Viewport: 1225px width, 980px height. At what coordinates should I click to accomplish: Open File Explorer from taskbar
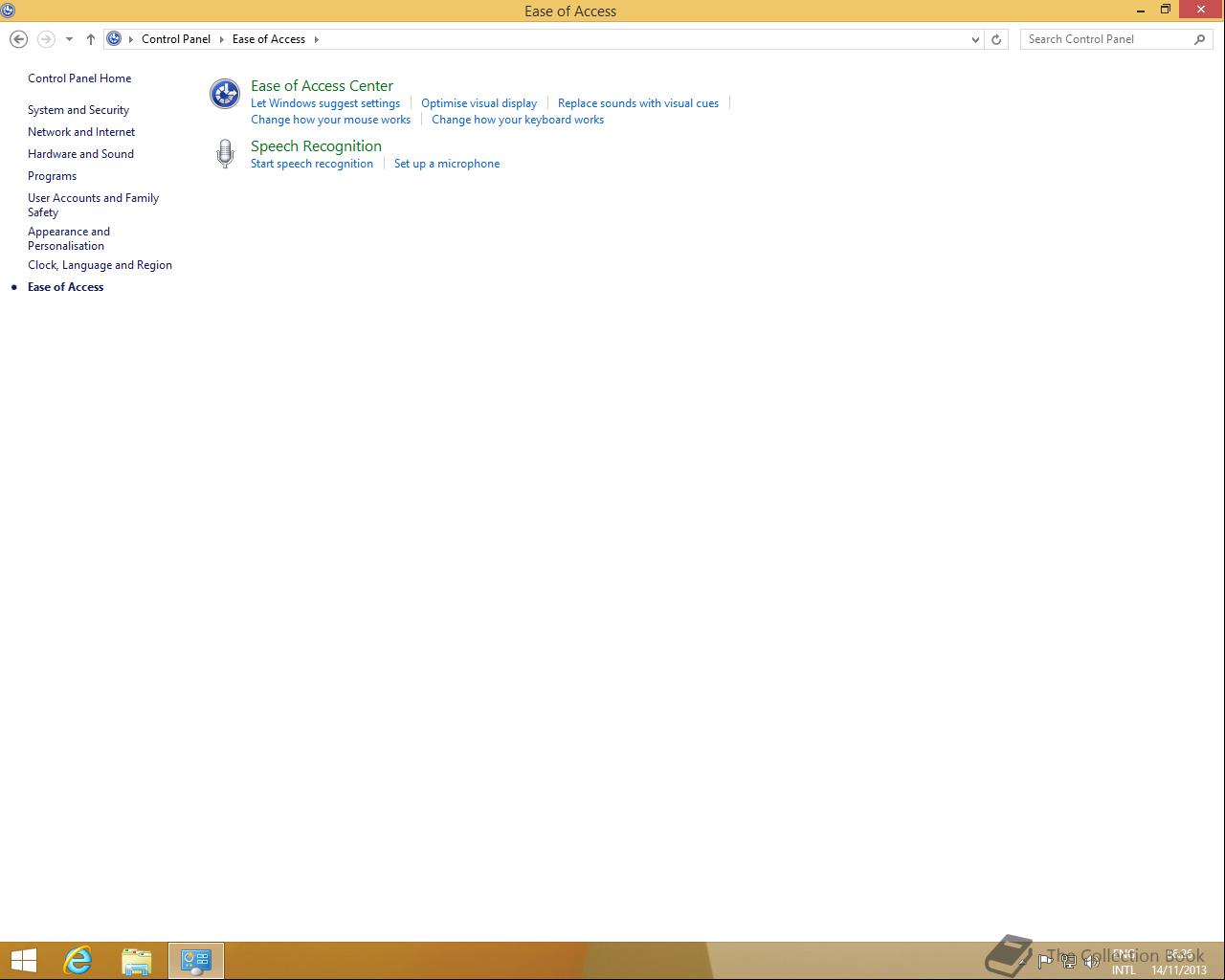pyautogui.click(x=137, y=961)
